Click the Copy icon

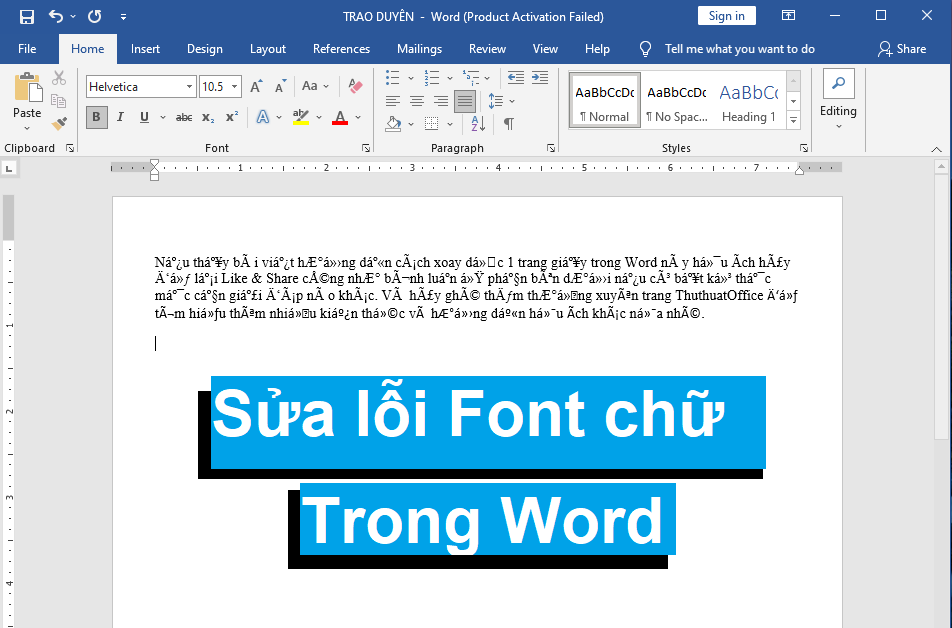point(59,101)
